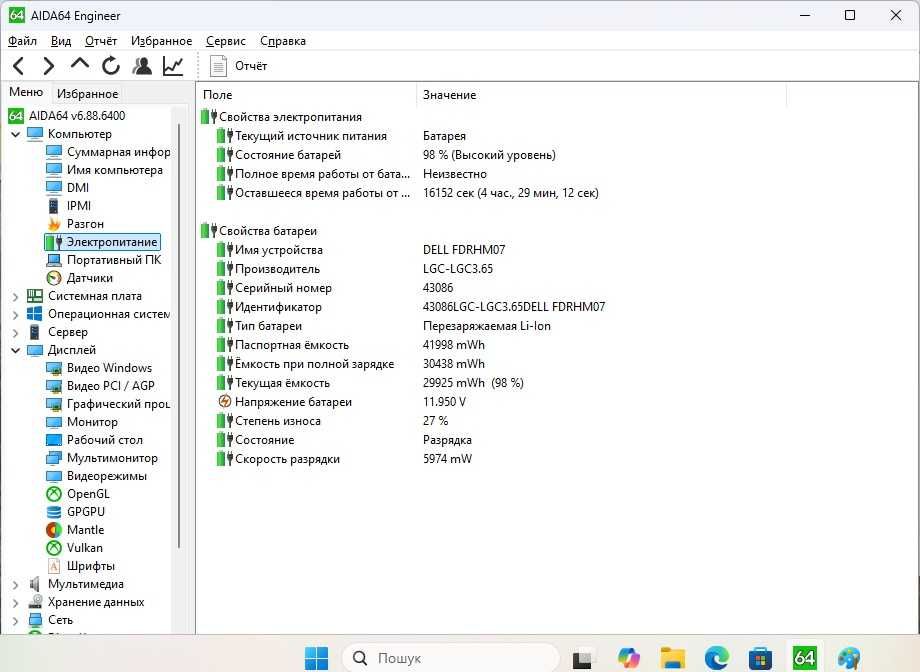Image resolution: width=920 pixels, height=672 pixels.
Task: Click the Электропитание battery icon
Action: [54, 242]
